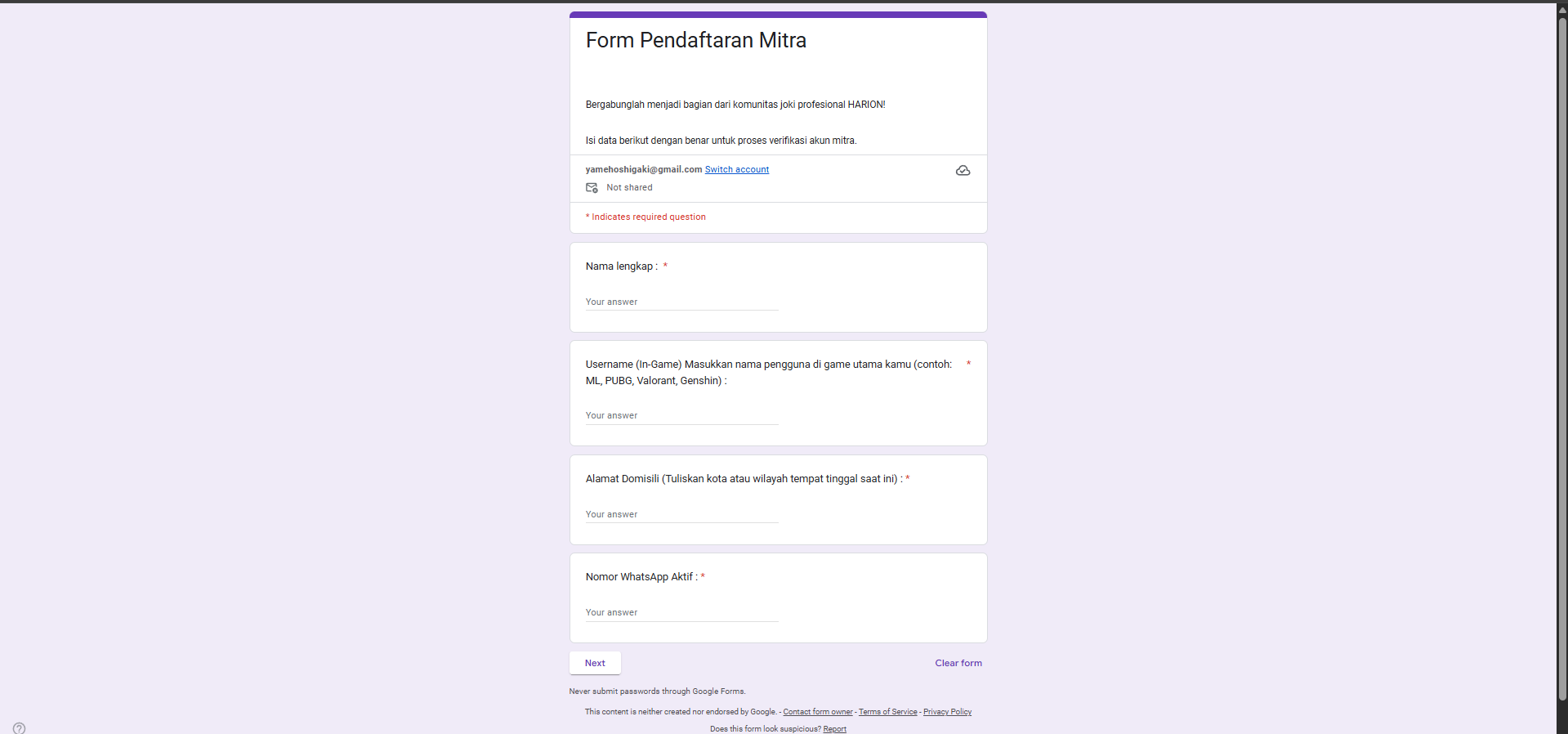Viewport: 1568px width, 734px height.
Task: Focus the Nama lengkap answer field
Action: tap(681, 302)
